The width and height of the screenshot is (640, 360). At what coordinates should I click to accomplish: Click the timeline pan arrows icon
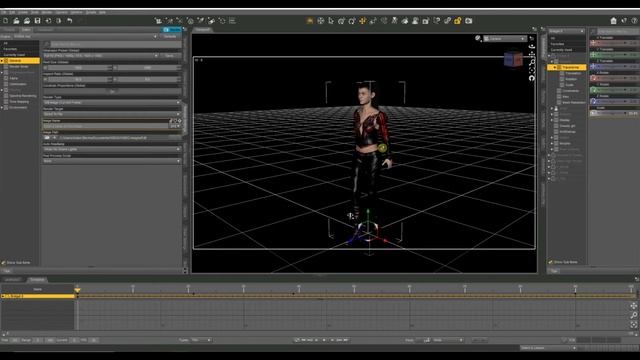(633, 306)
